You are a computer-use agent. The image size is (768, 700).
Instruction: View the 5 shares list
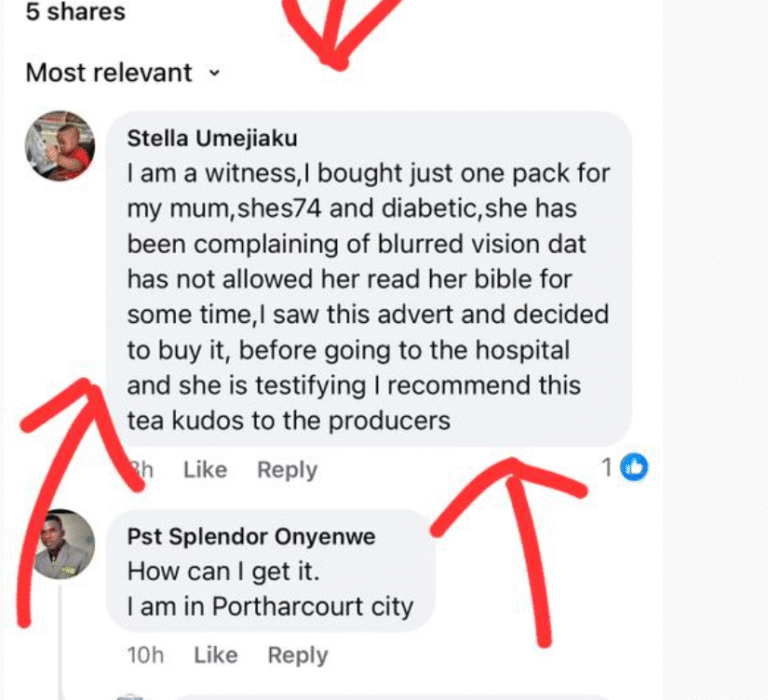click(x=76, y=13)
